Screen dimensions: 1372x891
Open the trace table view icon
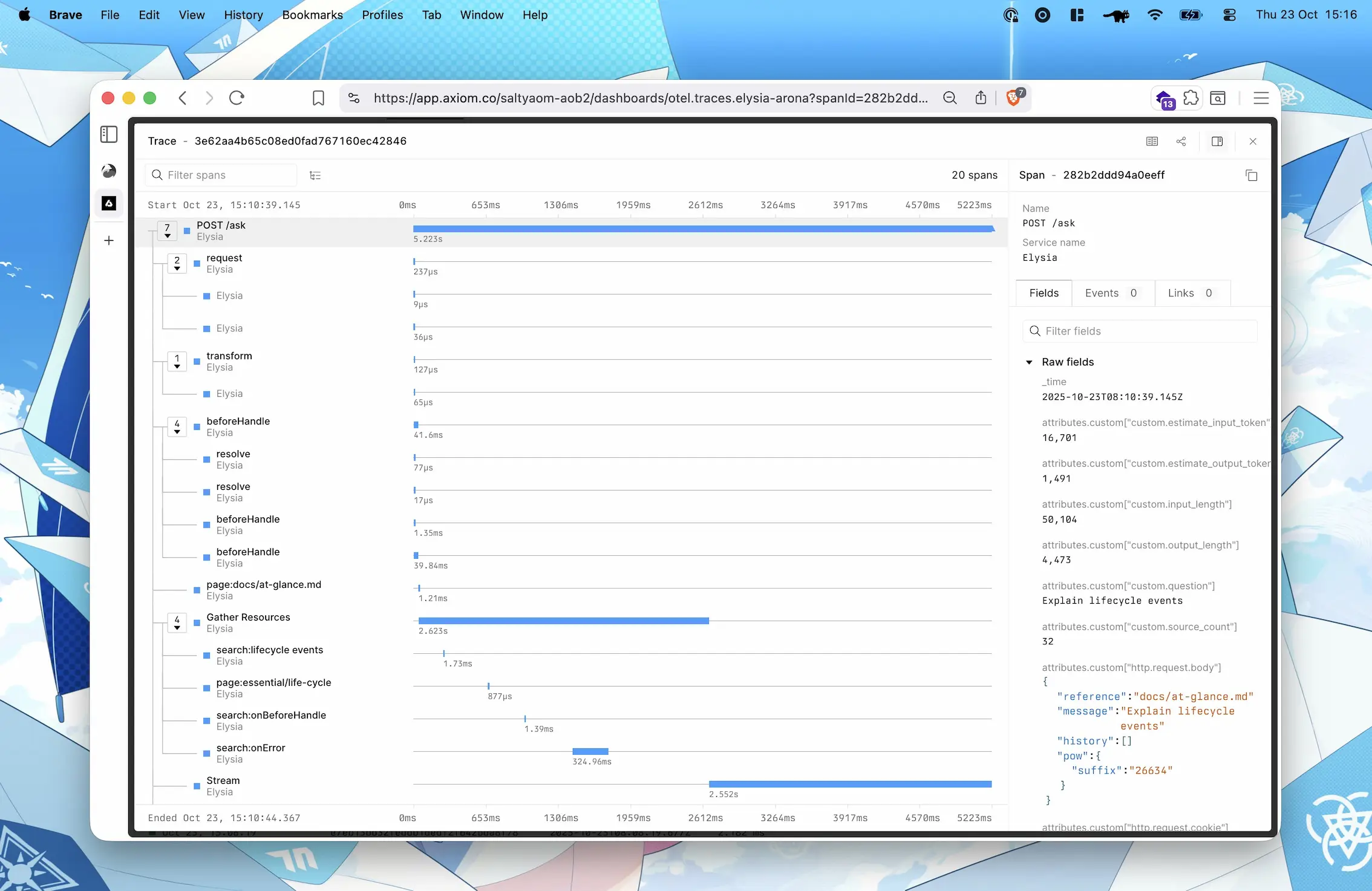[x=1152, y=141]
